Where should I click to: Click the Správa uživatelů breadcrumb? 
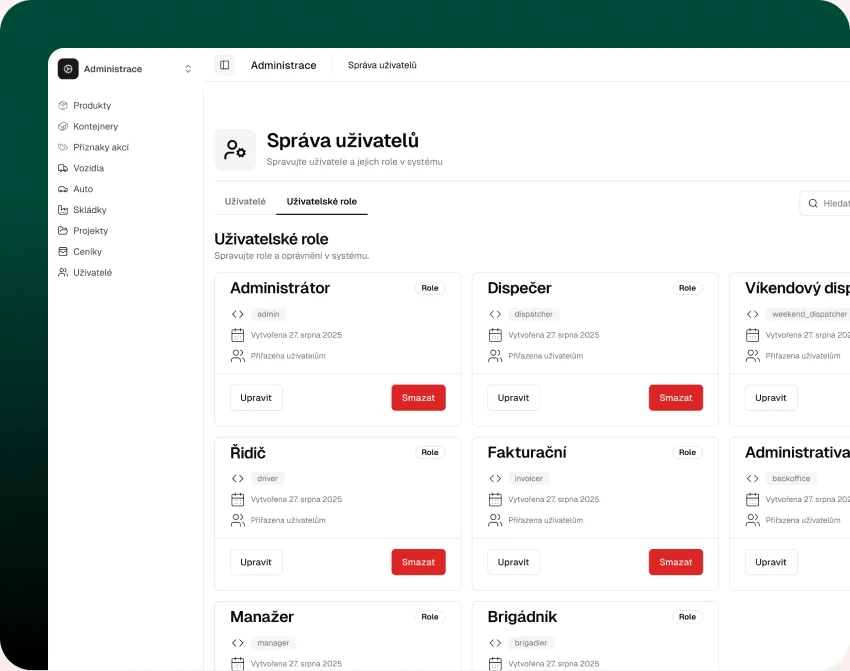point(382,65)
